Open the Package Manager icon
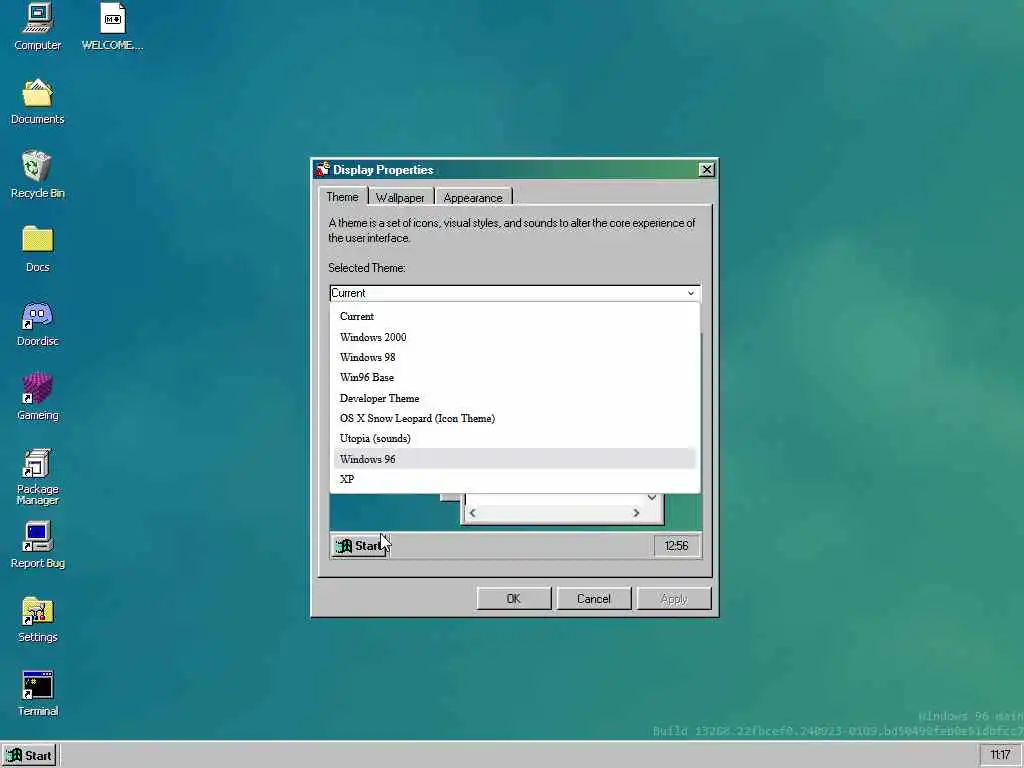The image size is (1024, 768). [38, 477]
